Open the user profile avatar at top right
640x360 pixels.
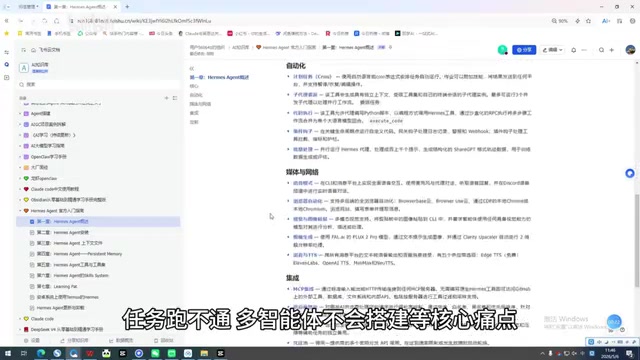(x=630, y=50)
